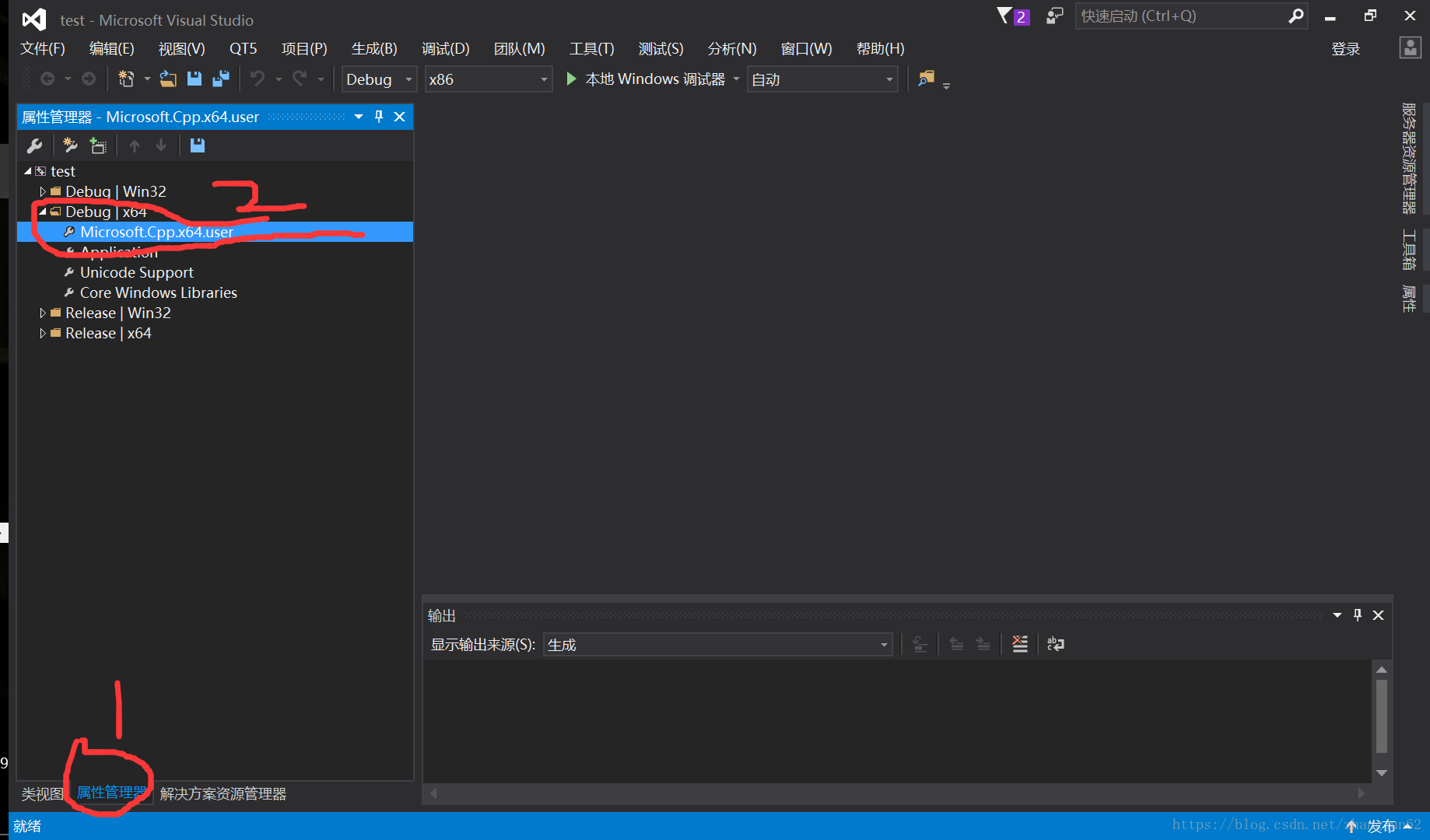1430x840 pixels.
Task: Go to next message in Output panel
Action: pyautogui.click(x=983, y=644)
